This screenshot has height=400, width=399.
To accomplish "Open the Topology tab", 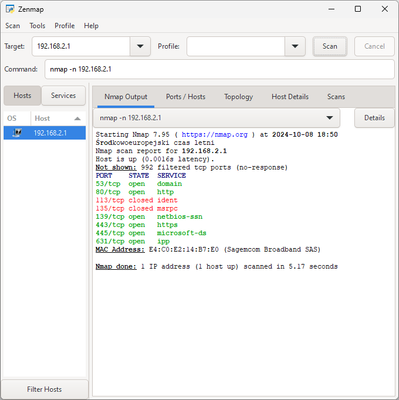I will tap(238, 97).
